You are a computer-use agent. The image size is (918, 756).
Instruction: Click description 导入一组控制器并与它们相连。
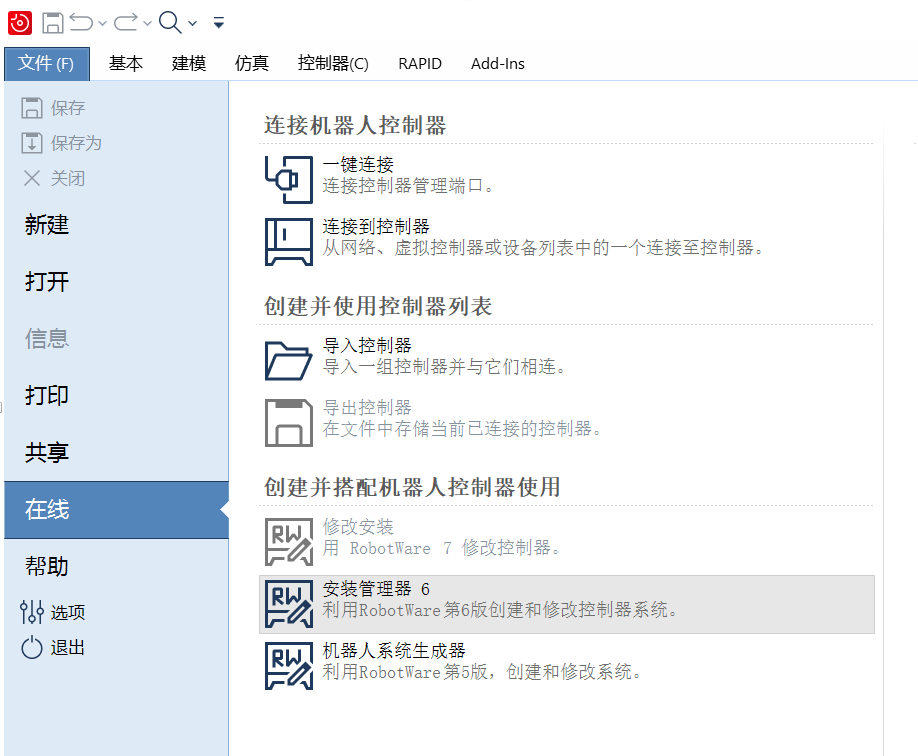click(x=444, y=367)
